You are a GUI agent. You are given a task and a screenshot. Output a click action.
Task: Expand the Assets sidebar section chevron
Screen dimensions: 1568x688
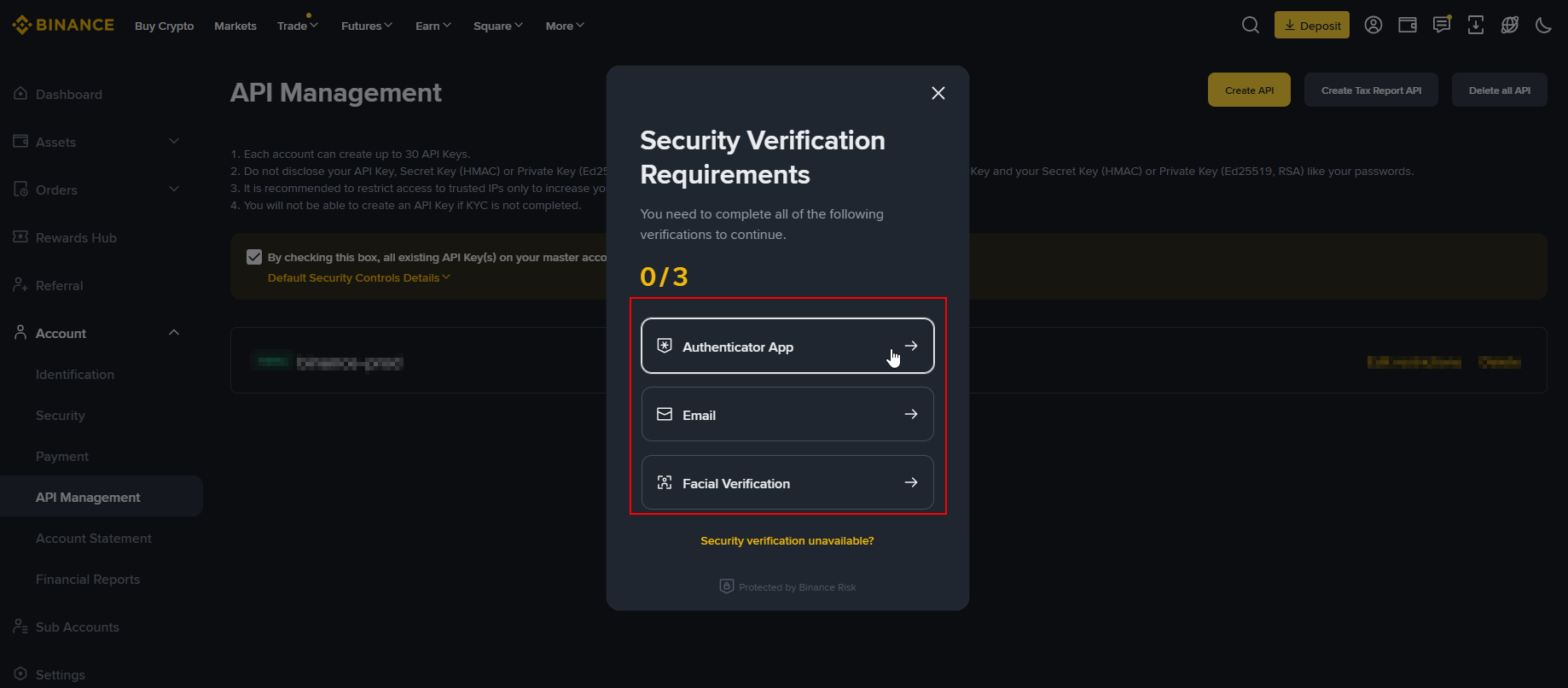pos(174,141)
